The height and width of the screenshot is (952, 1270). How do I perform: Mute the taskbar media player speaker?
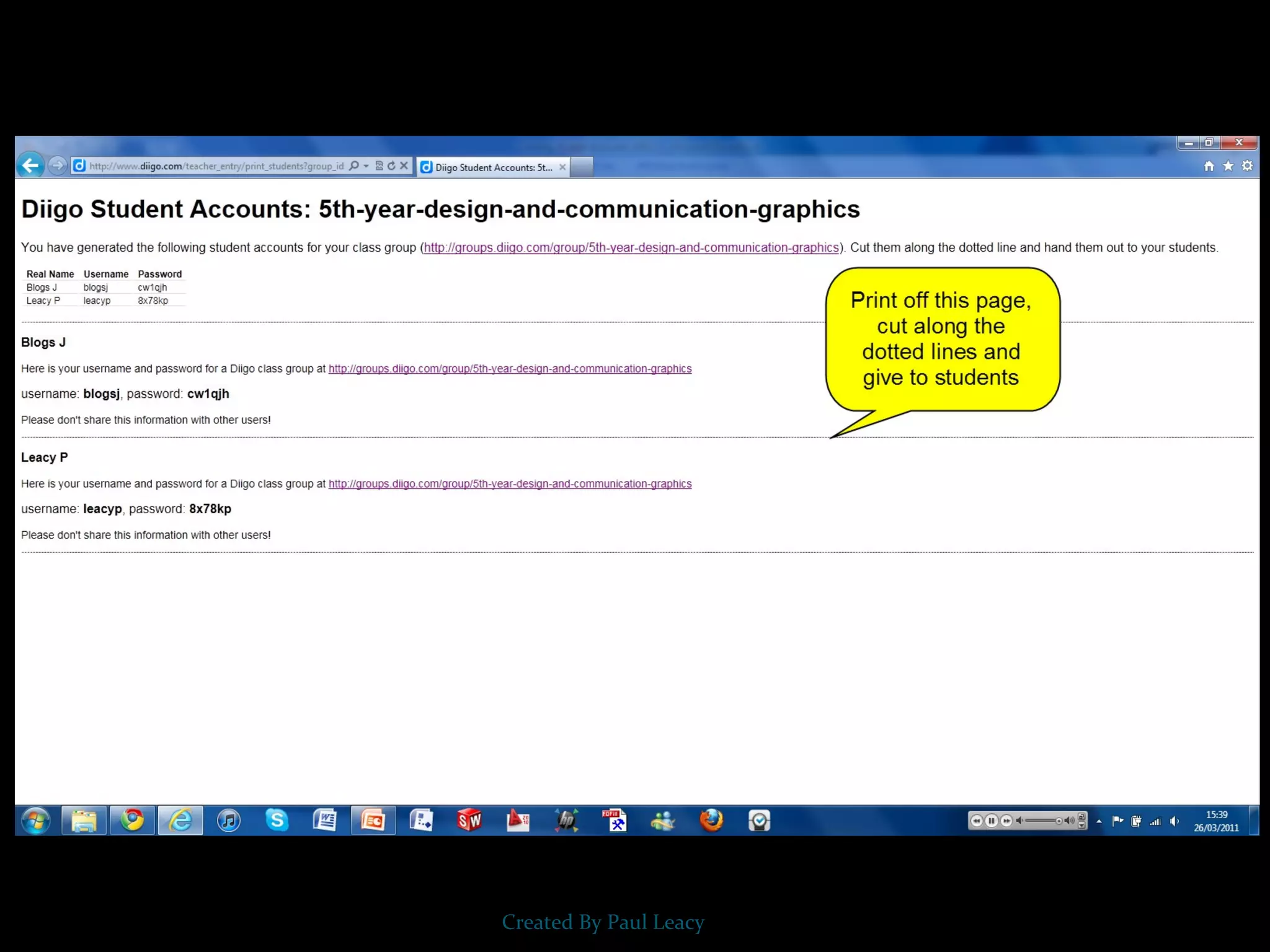pos(1020,821)
